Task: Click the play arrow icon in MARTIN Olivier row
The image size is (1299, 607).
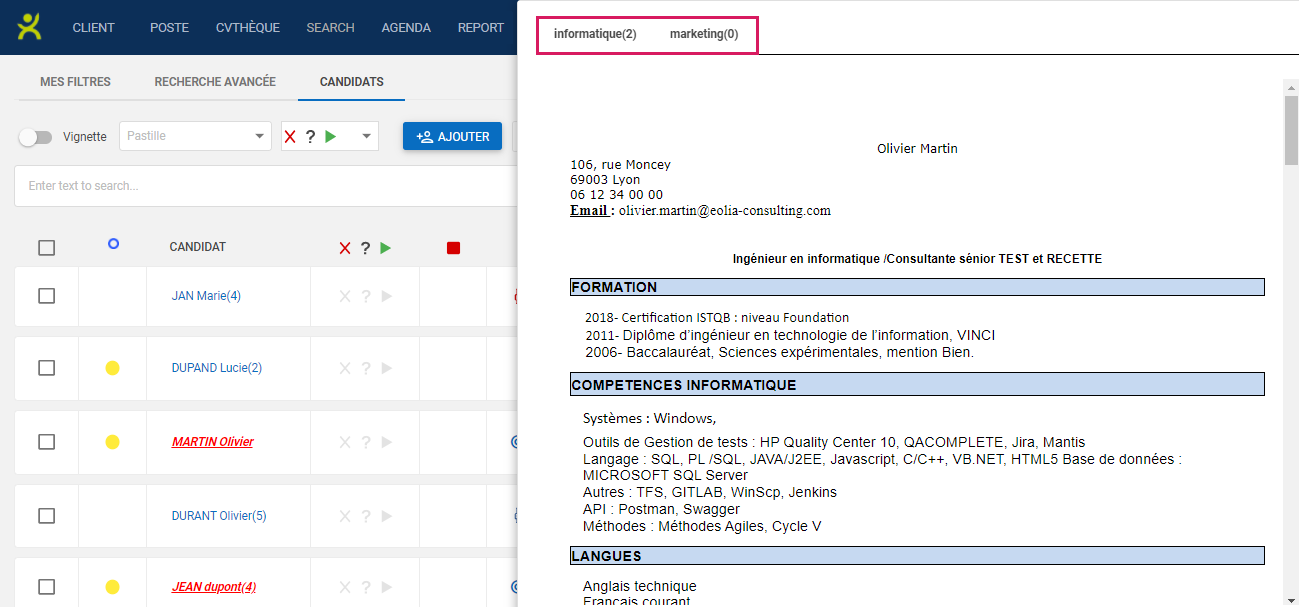Action: 386,442
